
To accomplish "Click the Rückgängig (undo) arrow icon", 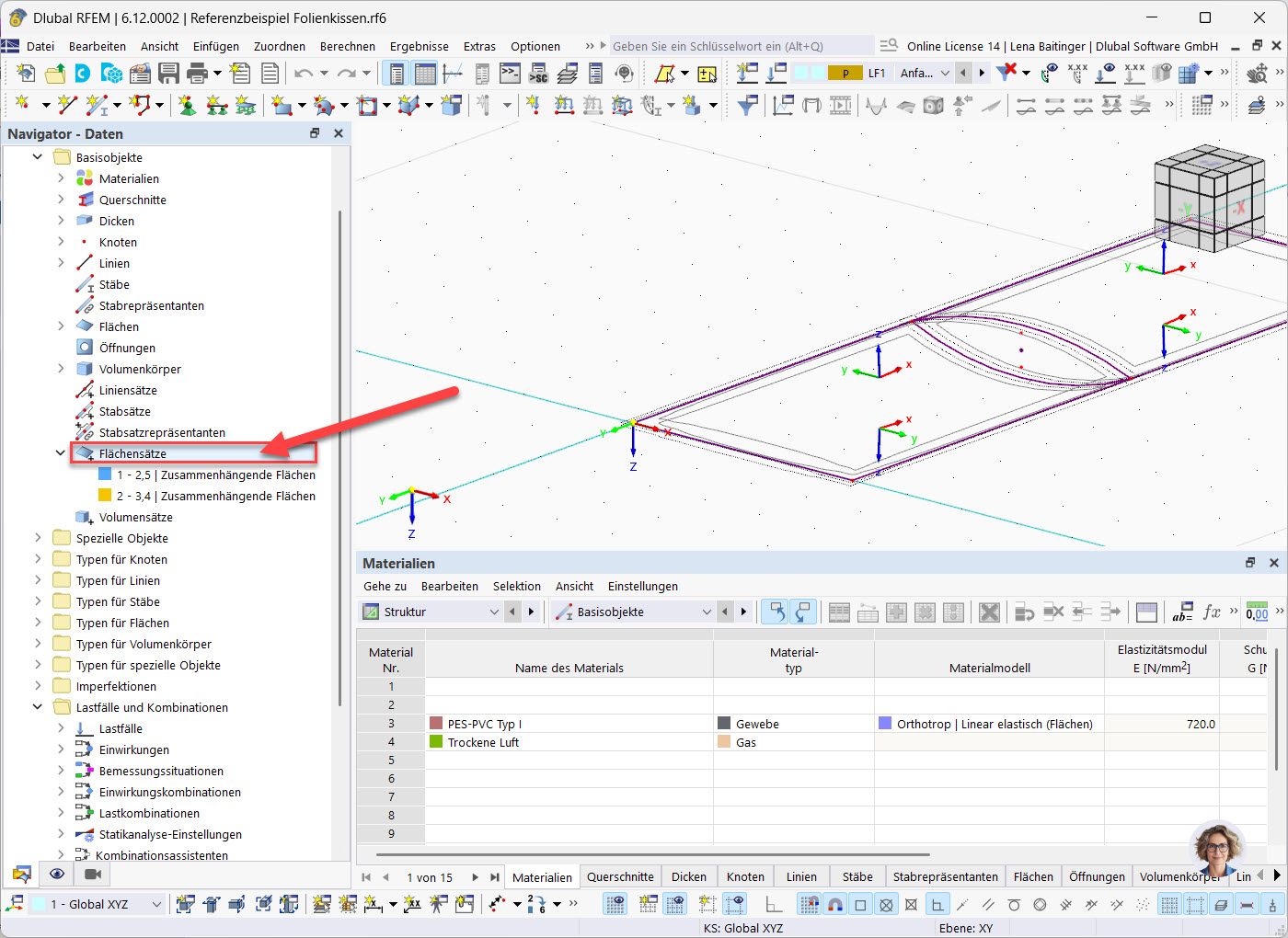I will pyautogui.click(x=305, y=71).
